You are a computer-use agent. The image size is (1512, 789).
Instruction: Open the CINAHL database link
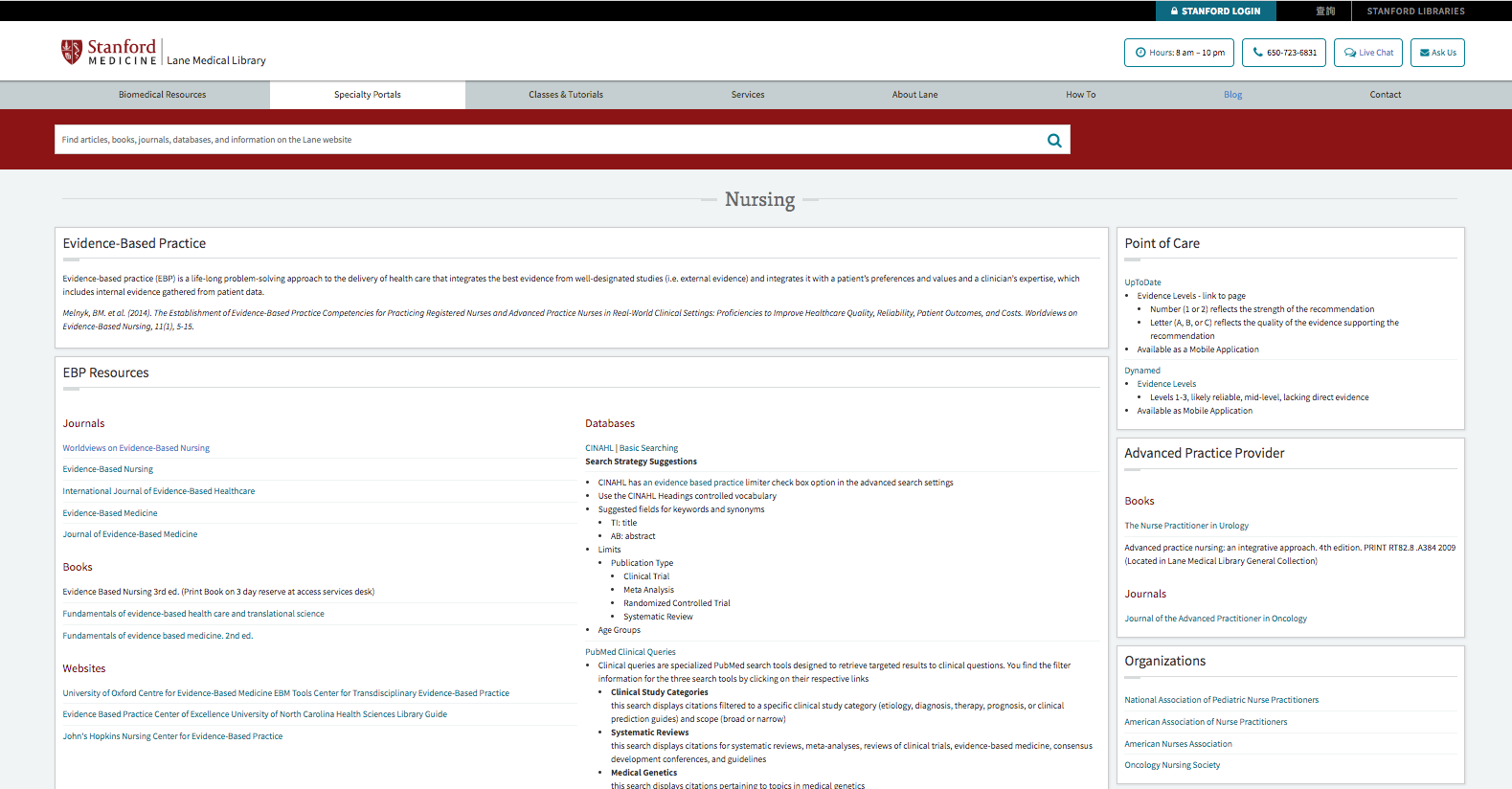[x=599, y=448]
